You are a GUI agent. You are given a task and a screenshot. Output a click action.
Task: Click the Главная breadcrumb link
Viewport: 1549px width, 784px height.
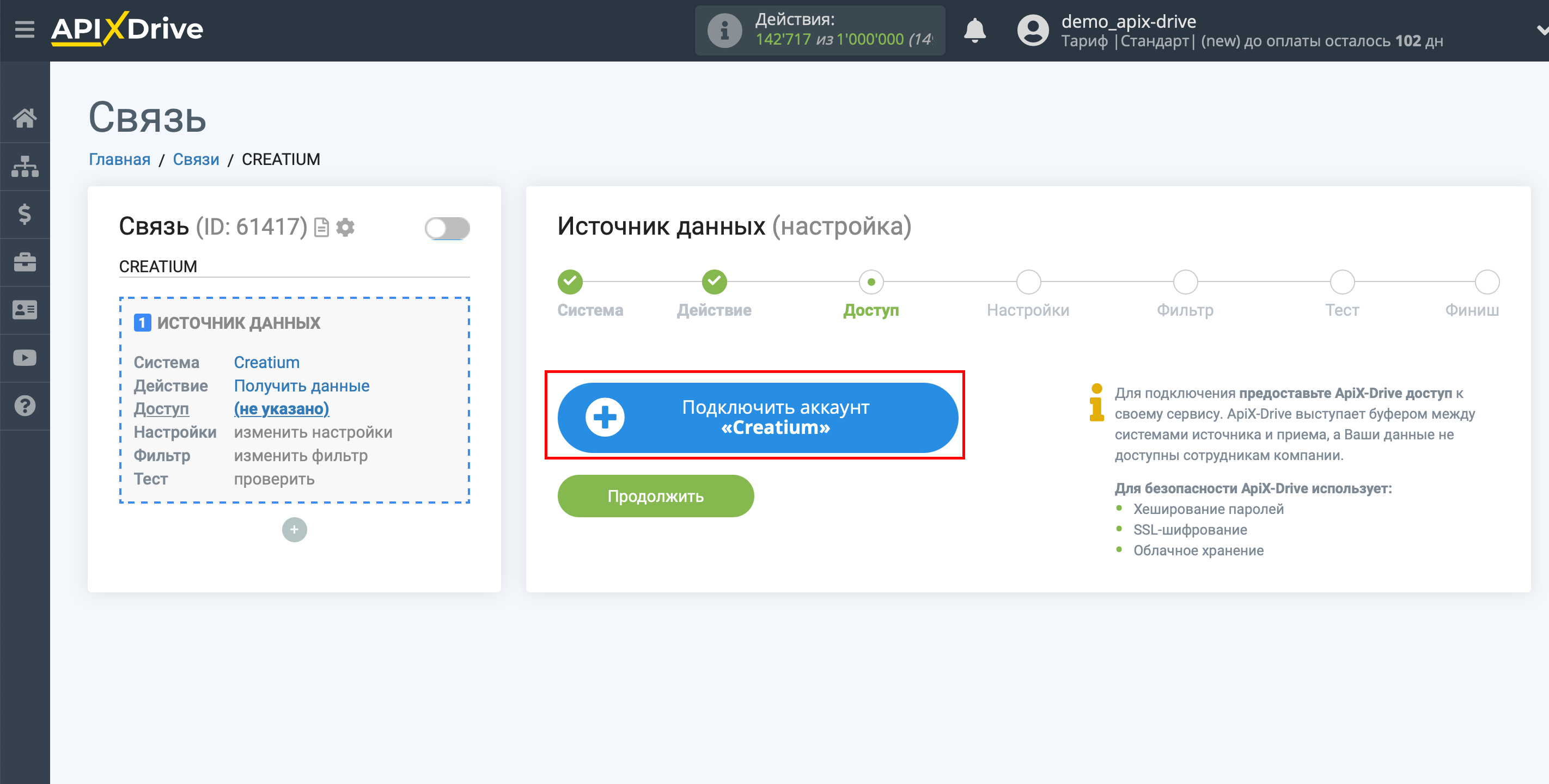(120, 160)
